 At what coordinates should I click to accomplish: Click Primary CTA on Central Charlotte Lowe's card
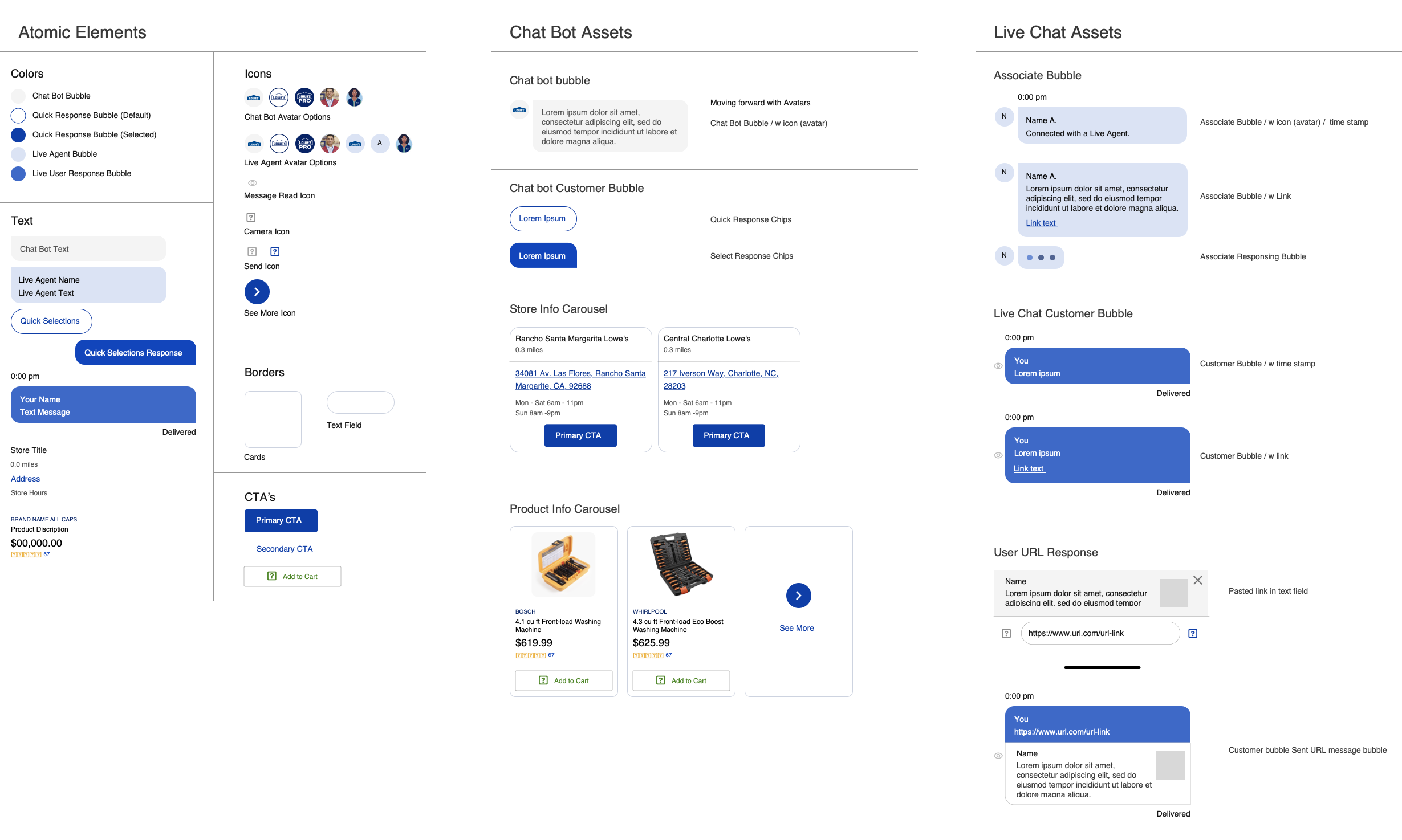pos(728,435)
